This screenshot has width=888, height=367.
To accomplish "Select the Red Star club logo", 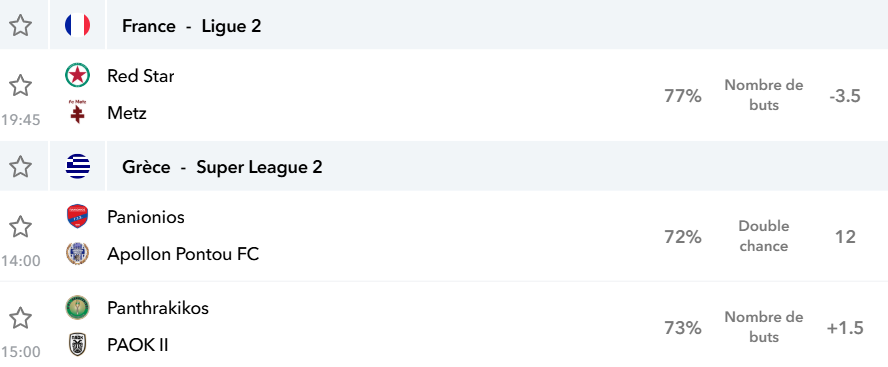I will (78, 76).
